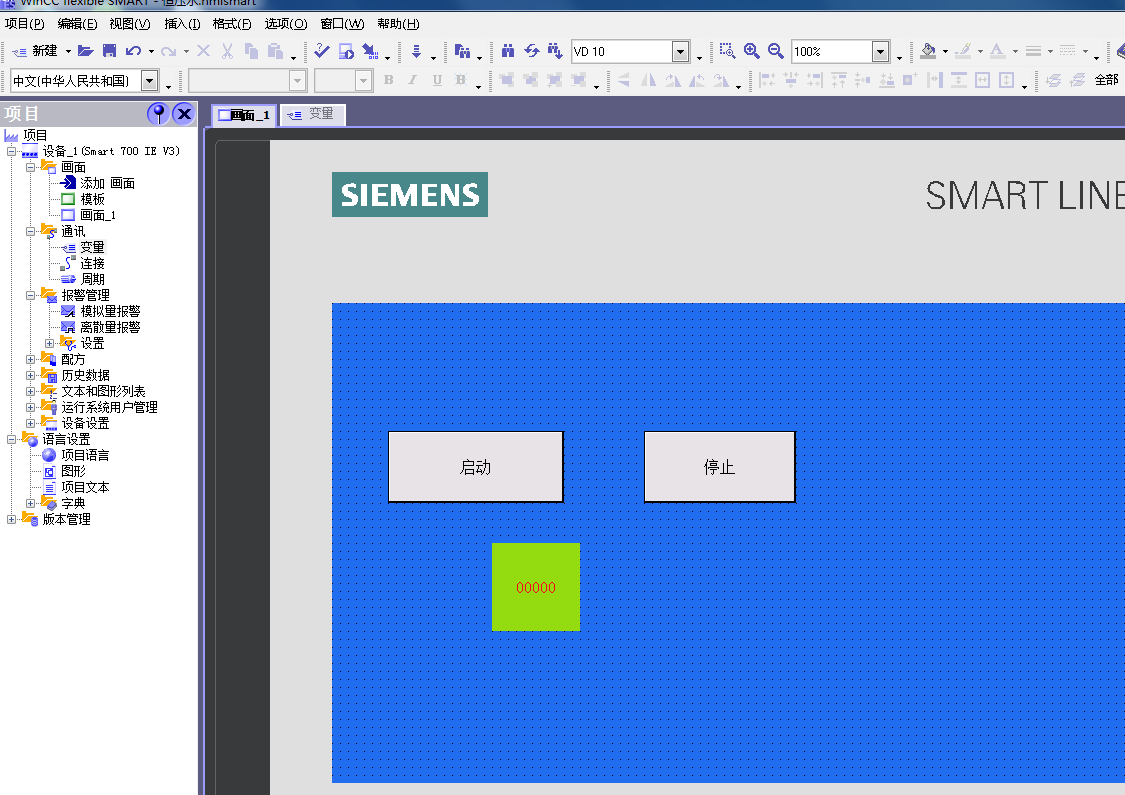This screenshot has width=1125, height=795.
Task: Open project using the folder icon
Action: click(x=86, y=51)
